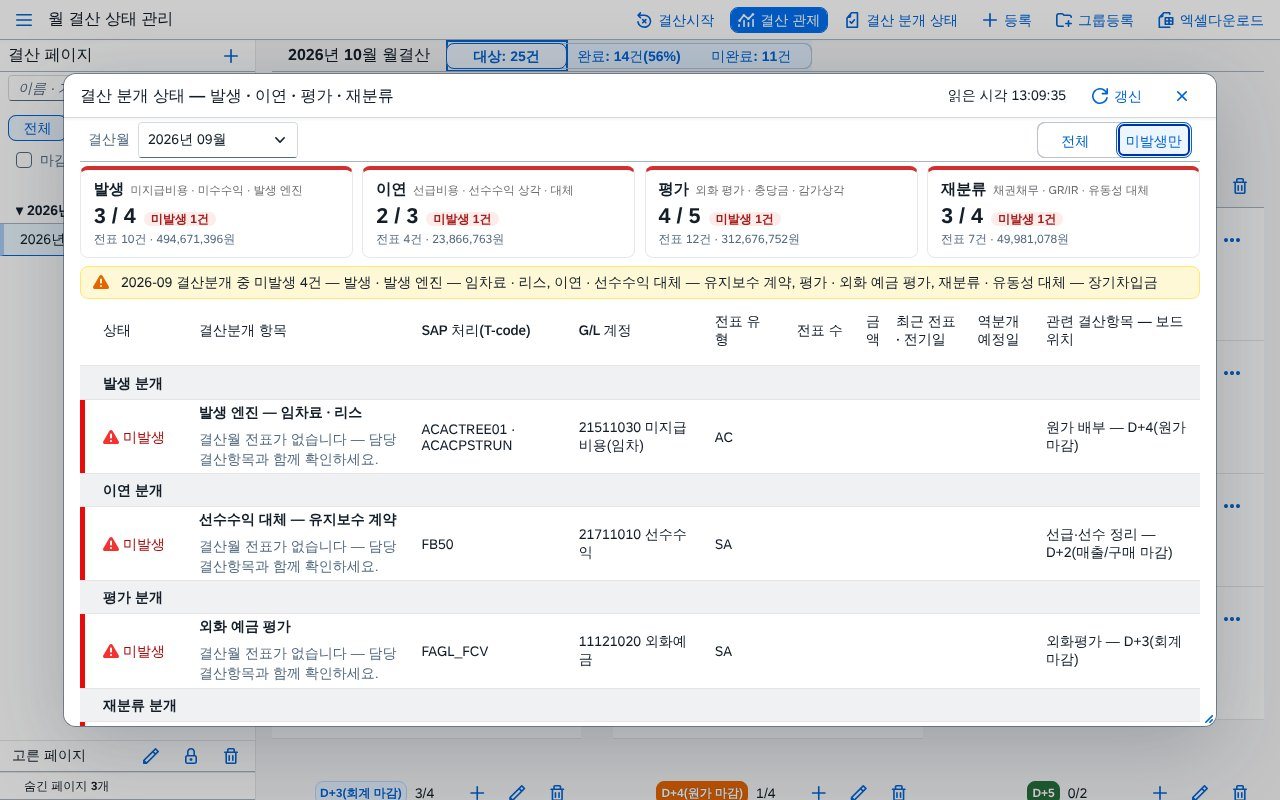Image resolution: width=1280 pixels, height=800 pixels.
Task: Add item to D+5 column
Action: pos(1160,793)
